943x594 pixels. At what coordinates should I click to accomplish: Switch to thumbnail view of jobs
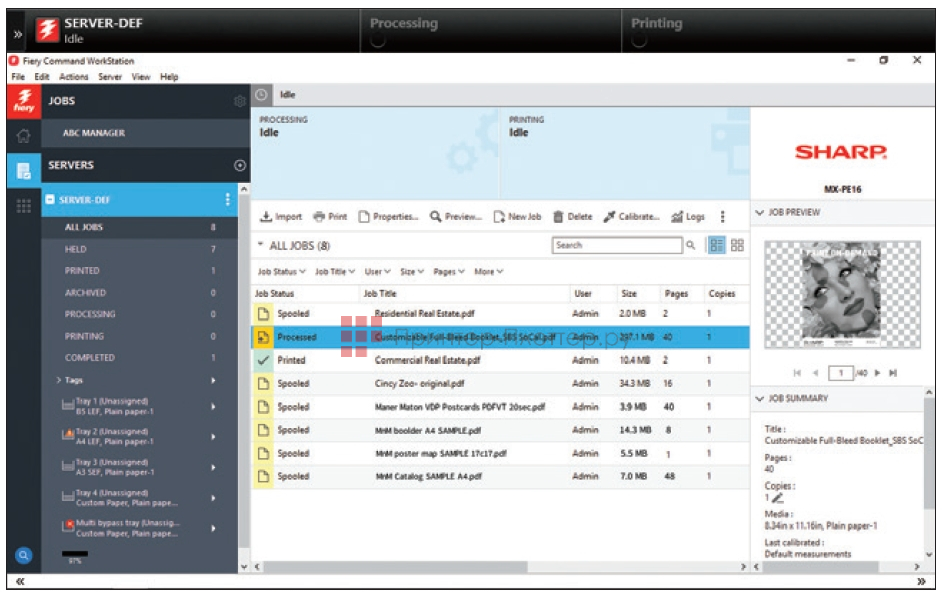point(738,245)
